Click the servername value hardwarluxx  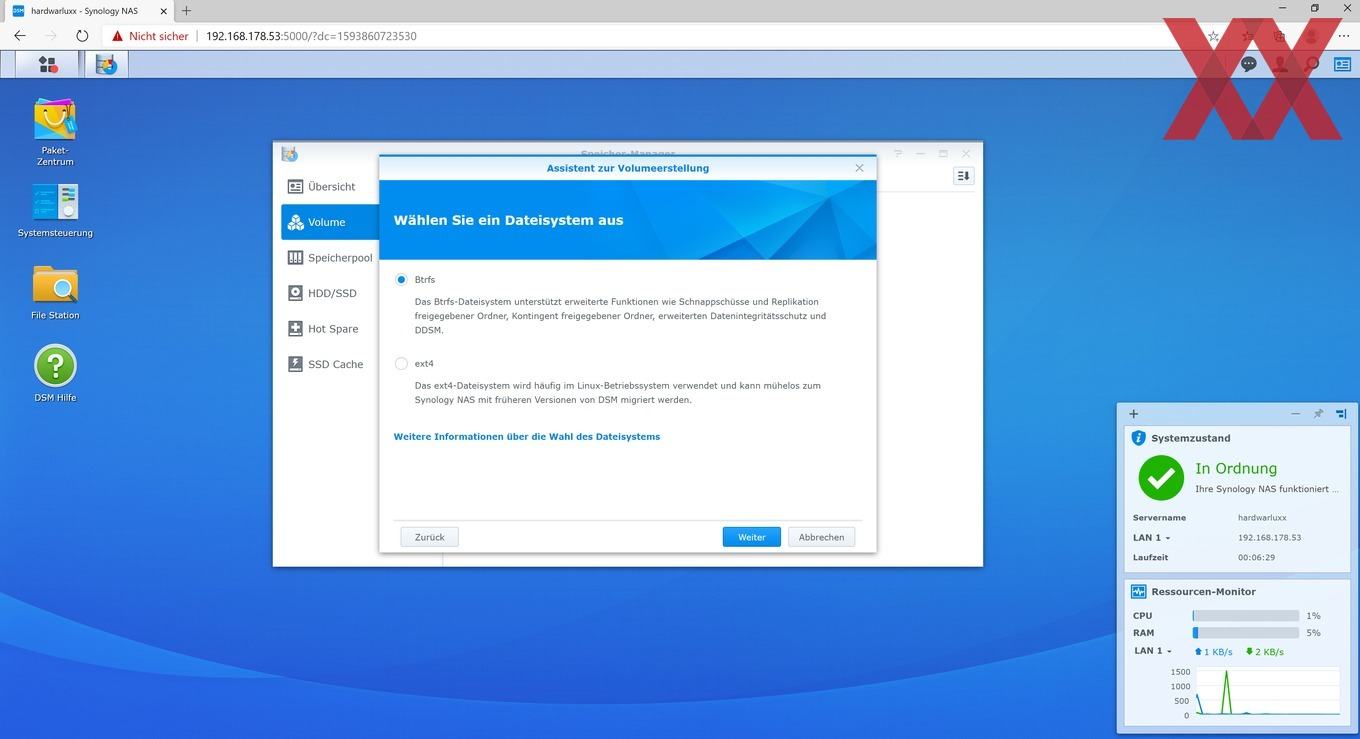tap(1262, 518)
